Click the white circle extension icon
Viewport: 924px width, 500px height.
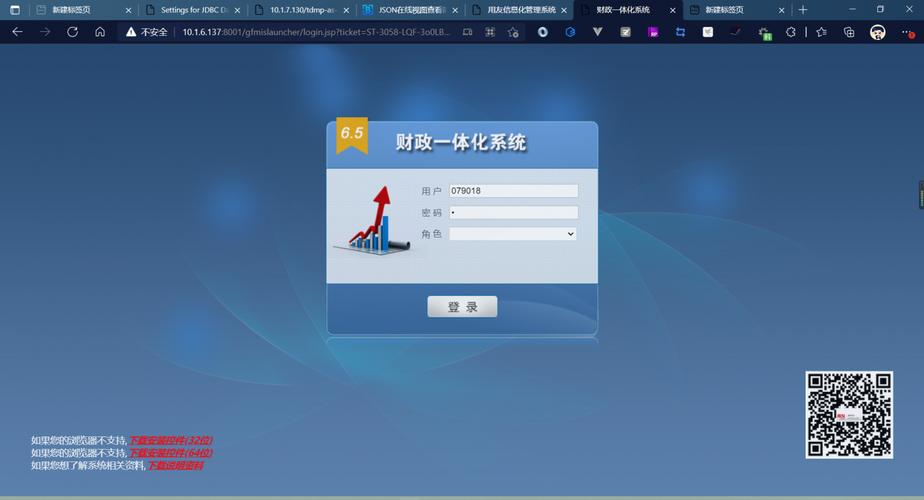(x=543, y=32)
